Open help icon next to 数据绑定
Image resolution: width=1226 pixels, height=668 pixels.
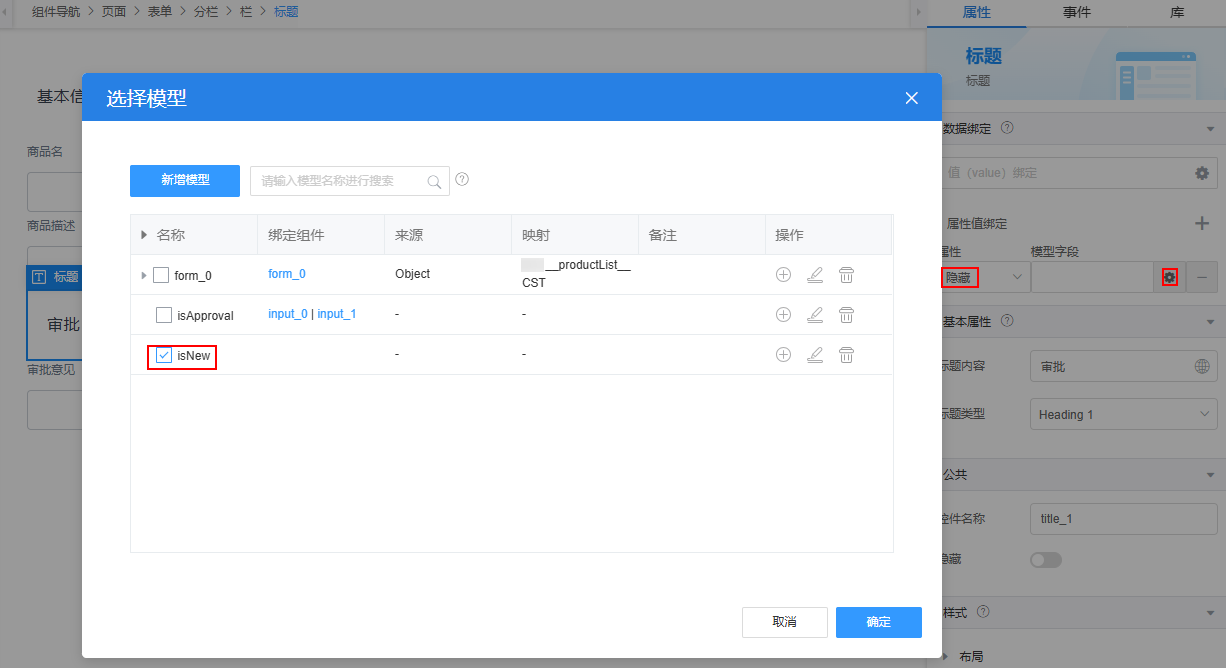(1007, 128)
